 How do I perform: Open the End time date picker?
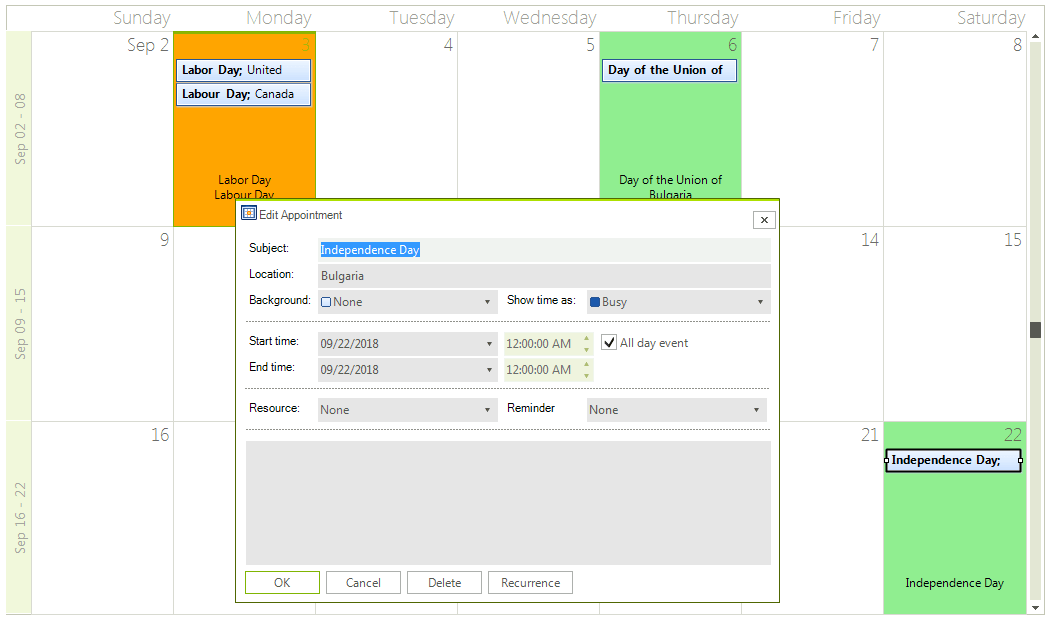tap(490, 369)
